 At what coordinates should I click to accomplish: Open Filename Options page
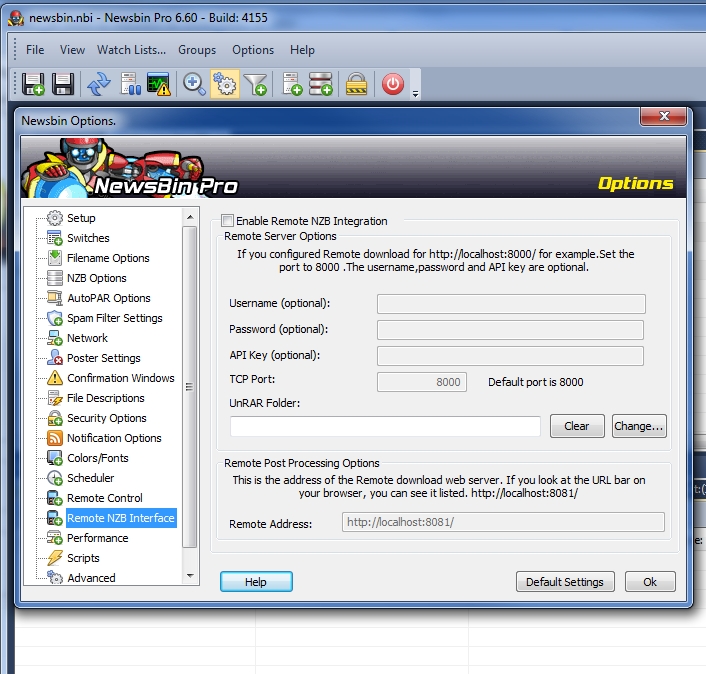[x=108, y=258]
